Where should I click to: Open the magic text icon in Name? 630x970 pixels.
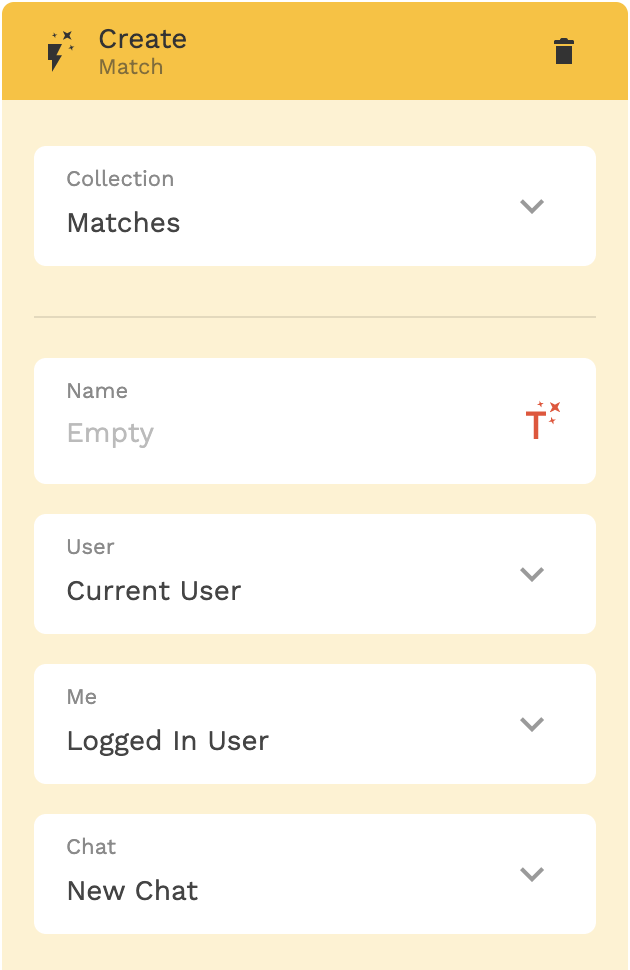pyautogui.click(x=543, y=421)
